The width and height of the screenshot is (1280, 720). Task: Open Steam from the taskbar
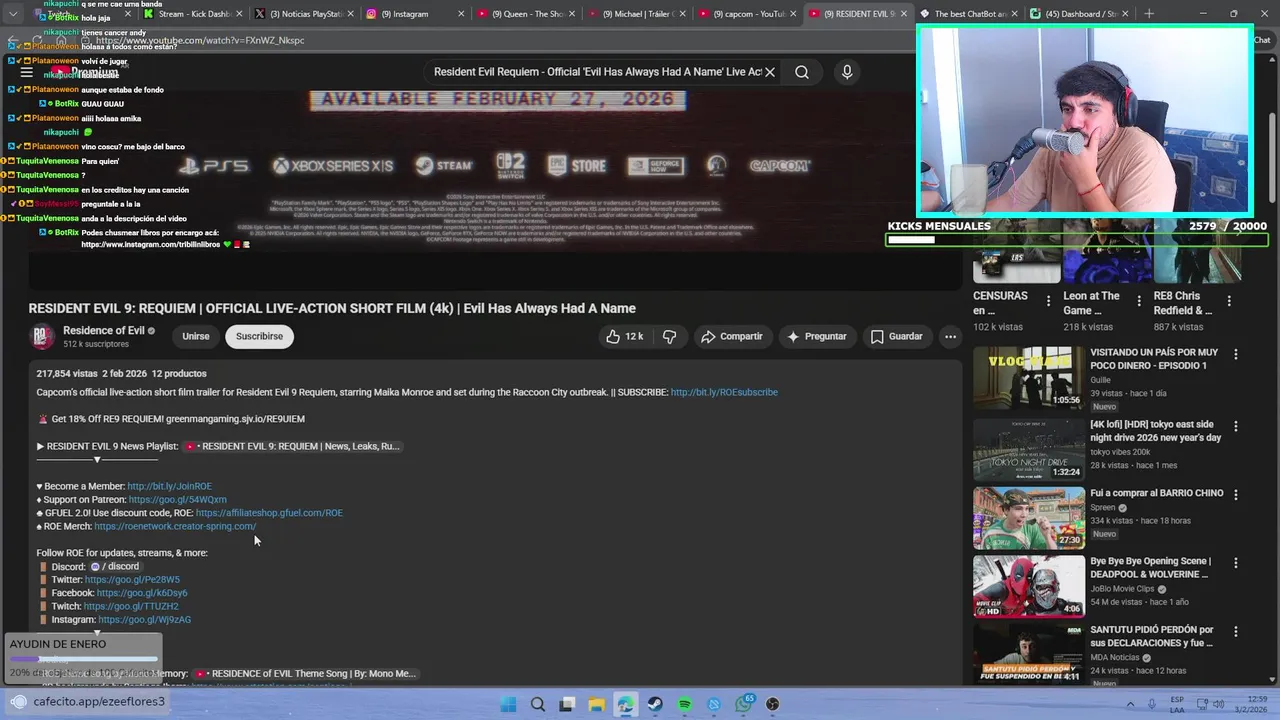[655, 704]
